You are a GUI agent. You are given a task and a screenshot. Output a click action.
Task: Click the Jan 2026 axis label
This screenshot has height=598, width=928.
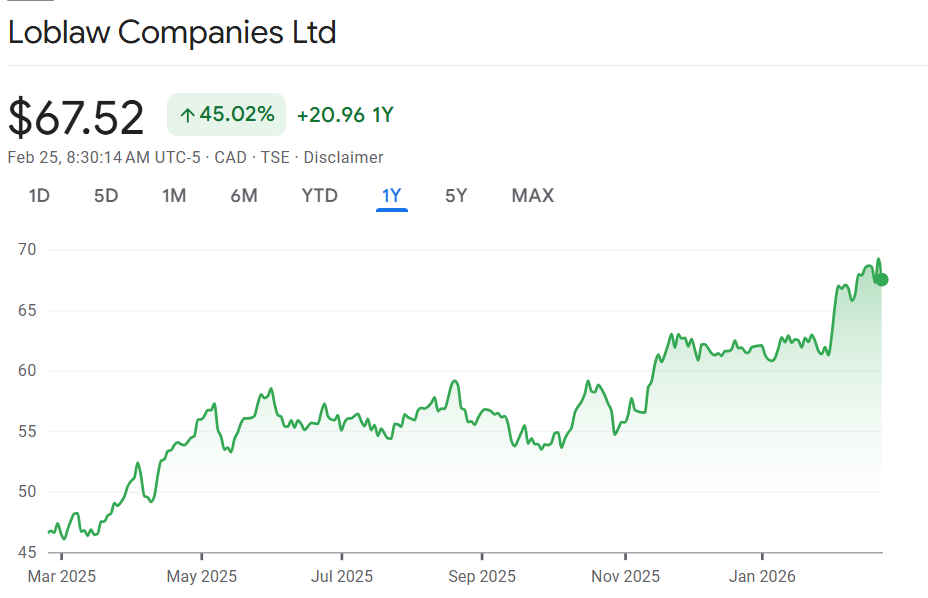pos(762,576)
